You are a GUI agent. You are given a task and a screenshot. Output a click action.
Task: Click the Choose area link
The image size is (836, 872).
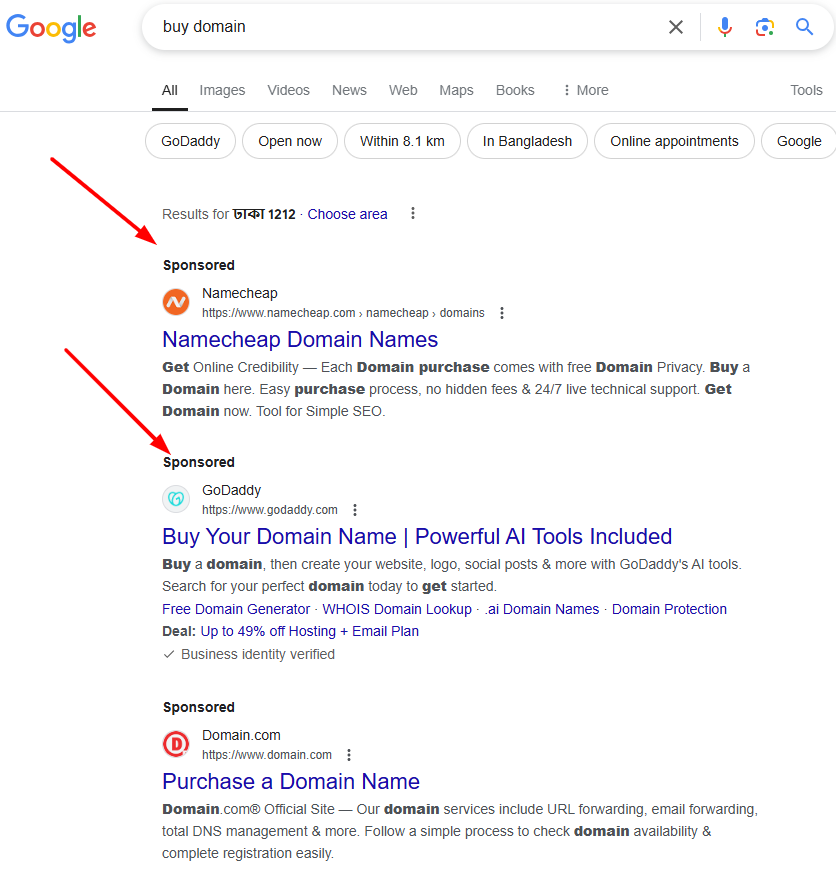(347, 214)
